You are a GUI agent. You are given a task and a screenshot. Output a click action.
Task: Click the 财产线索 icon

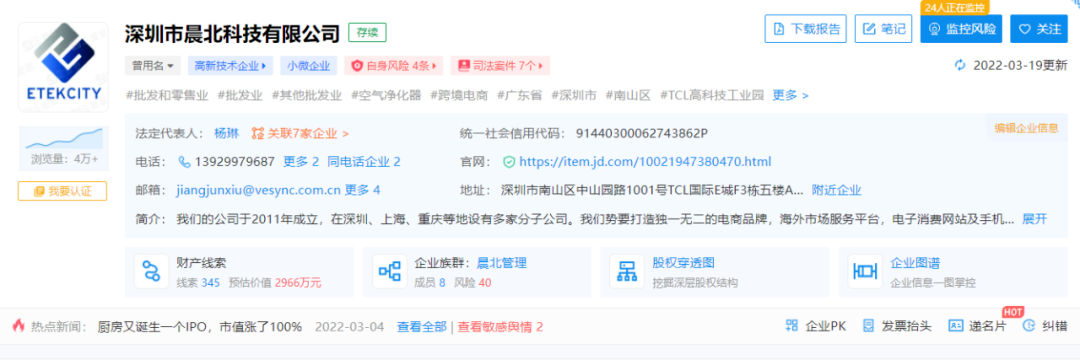(152, 272)
